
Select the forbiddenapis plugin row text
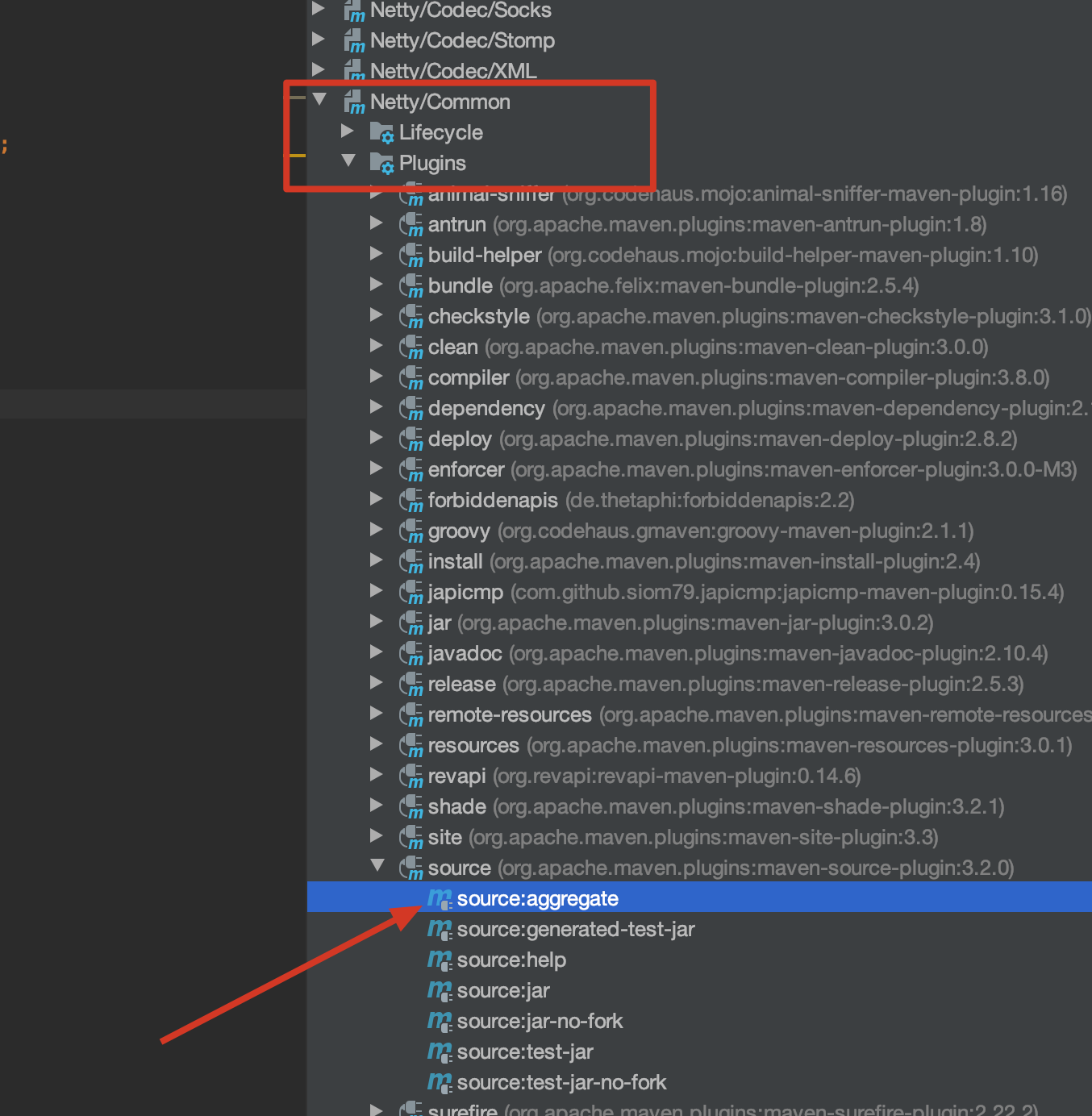641,500
